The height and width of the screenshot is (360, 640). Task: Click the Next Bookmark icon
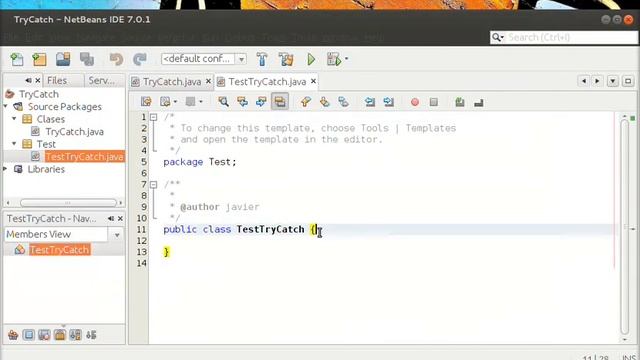point(324,102)
